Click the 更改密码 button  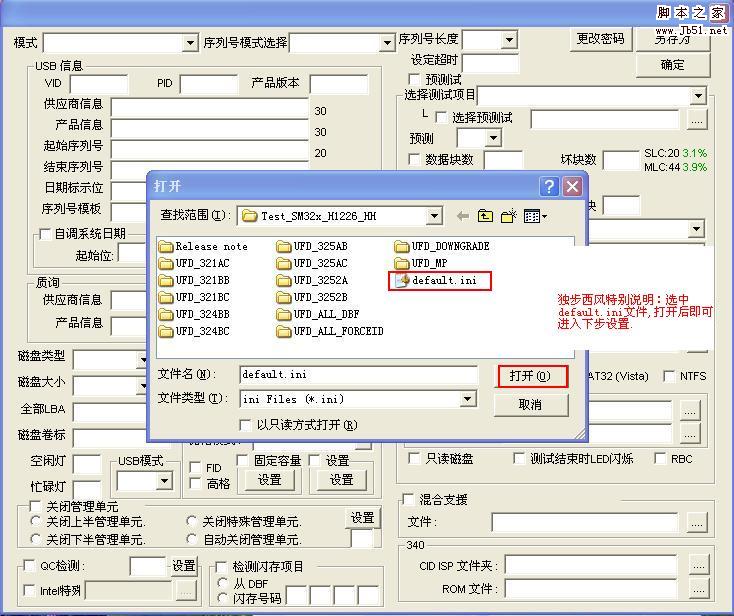click(x=600, y=39)
